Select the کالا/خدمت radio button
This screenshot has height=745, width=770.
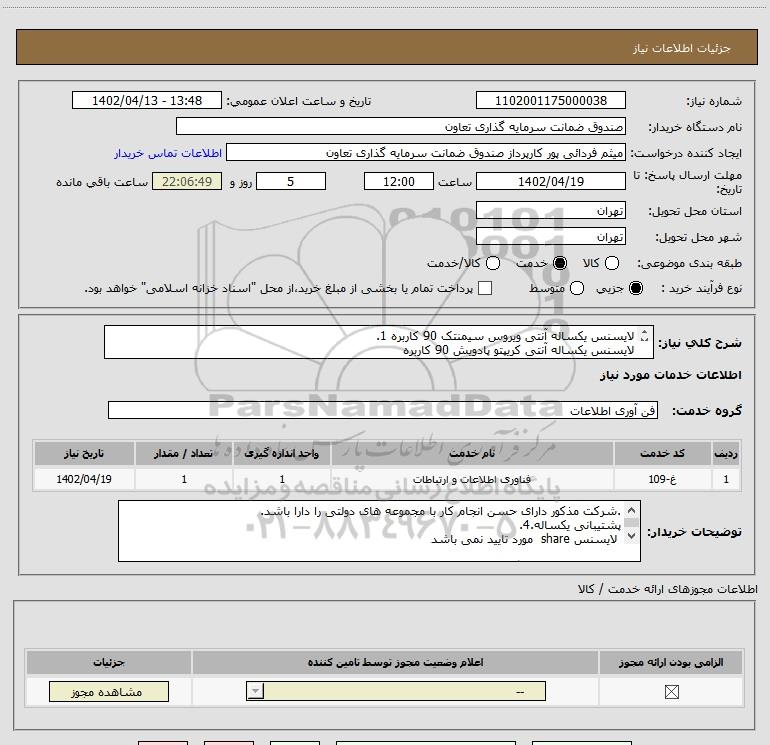click(493, 263)
